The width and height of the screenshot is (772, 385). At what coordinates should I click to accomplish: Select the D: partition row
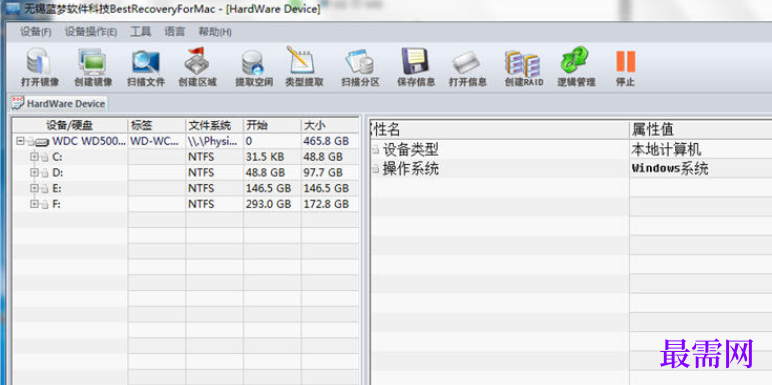pos(186,173)
